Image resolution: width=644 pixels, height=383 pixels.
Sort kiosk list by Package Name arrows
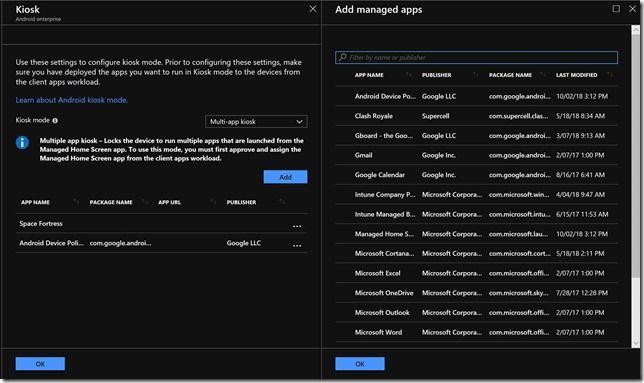point(144,202)
